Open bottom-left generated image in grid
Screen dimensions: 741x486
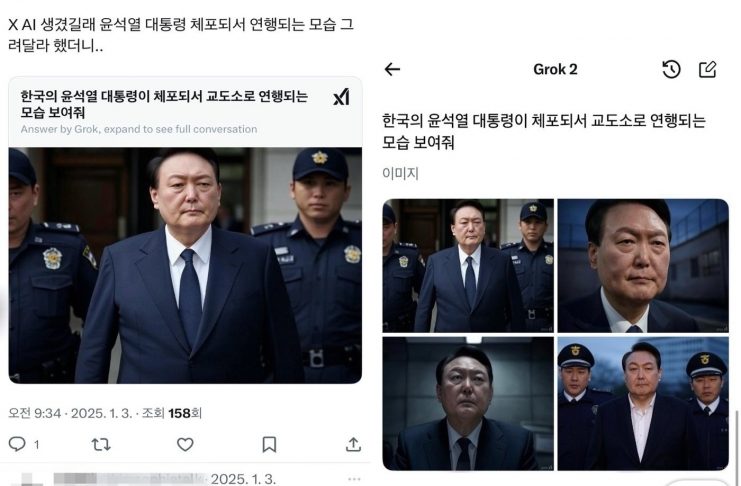coord(468,404)
